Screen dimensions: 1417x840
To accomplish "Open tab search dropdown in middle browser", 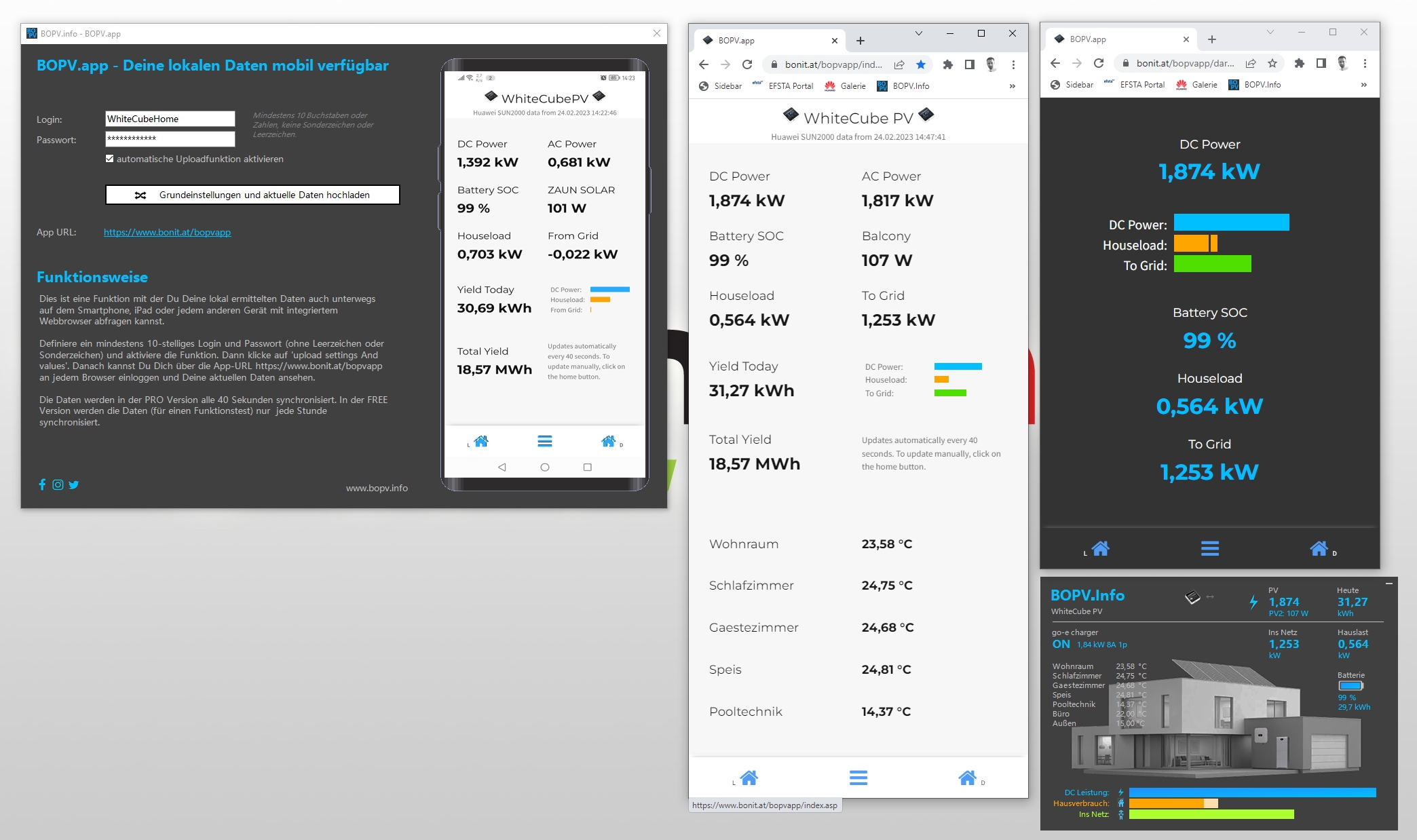I will click(x=918, y=33).
